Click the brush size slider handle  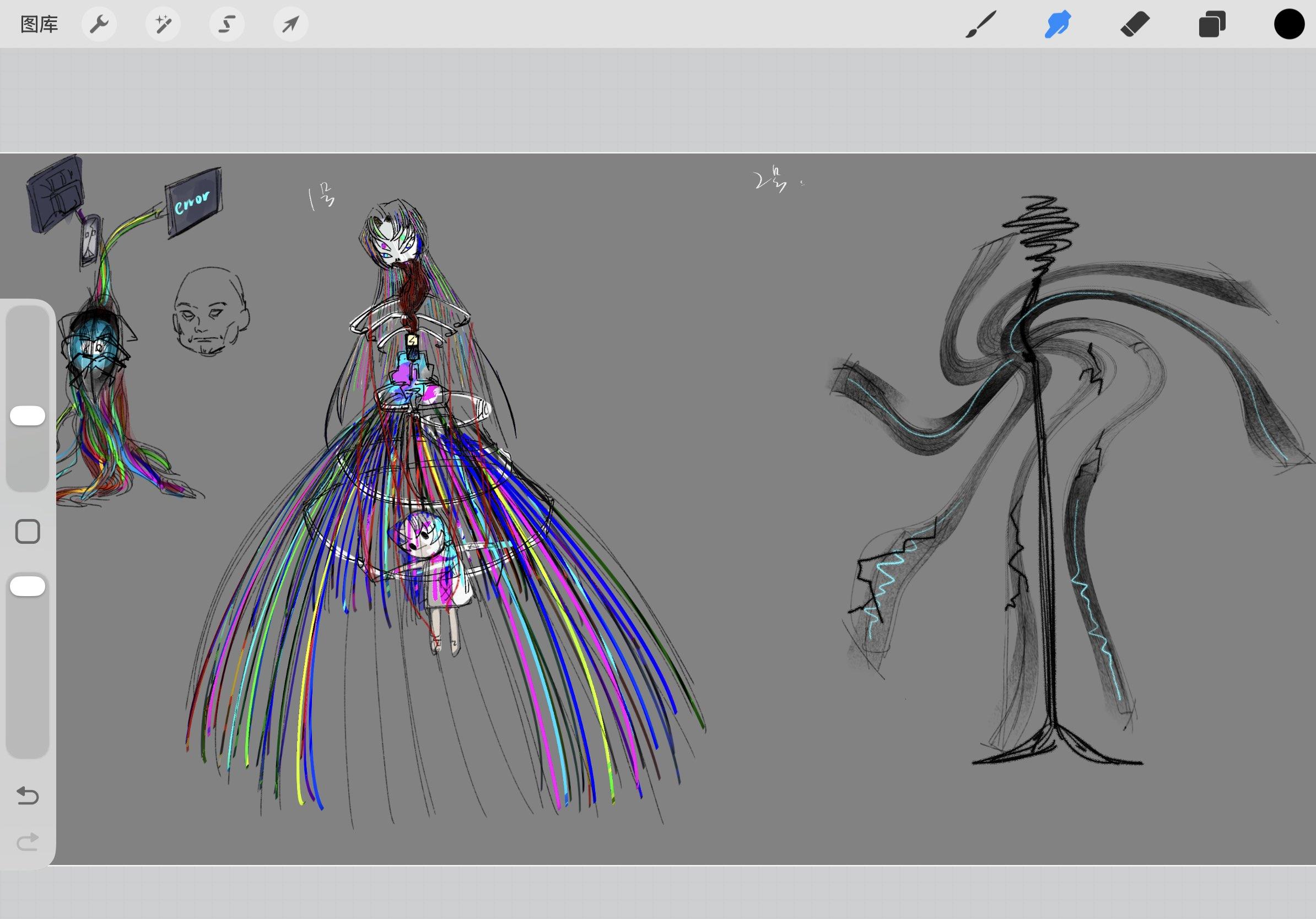pos(28,416)
